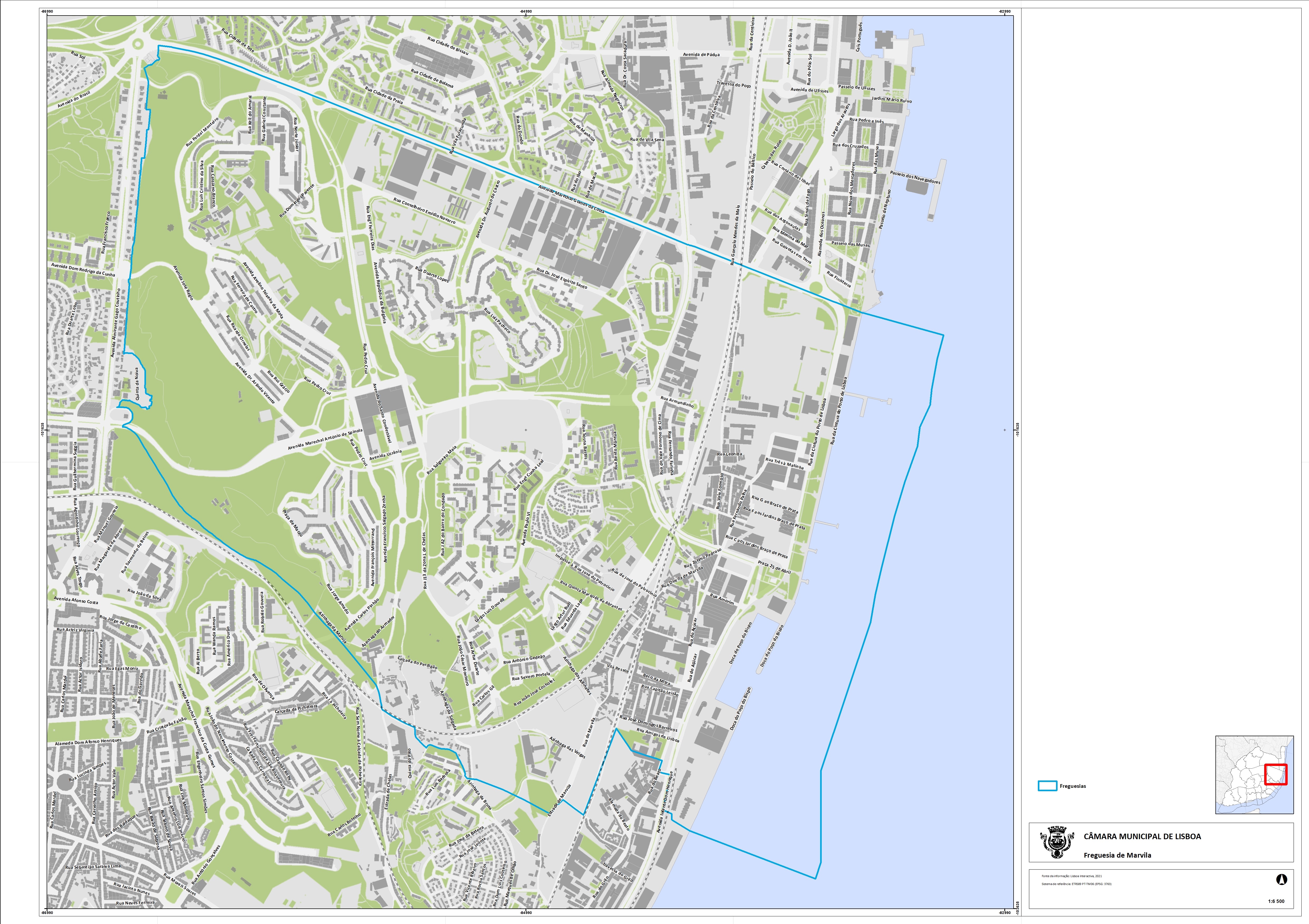Click the 'Alameda dos Oceanos' label

821,234
